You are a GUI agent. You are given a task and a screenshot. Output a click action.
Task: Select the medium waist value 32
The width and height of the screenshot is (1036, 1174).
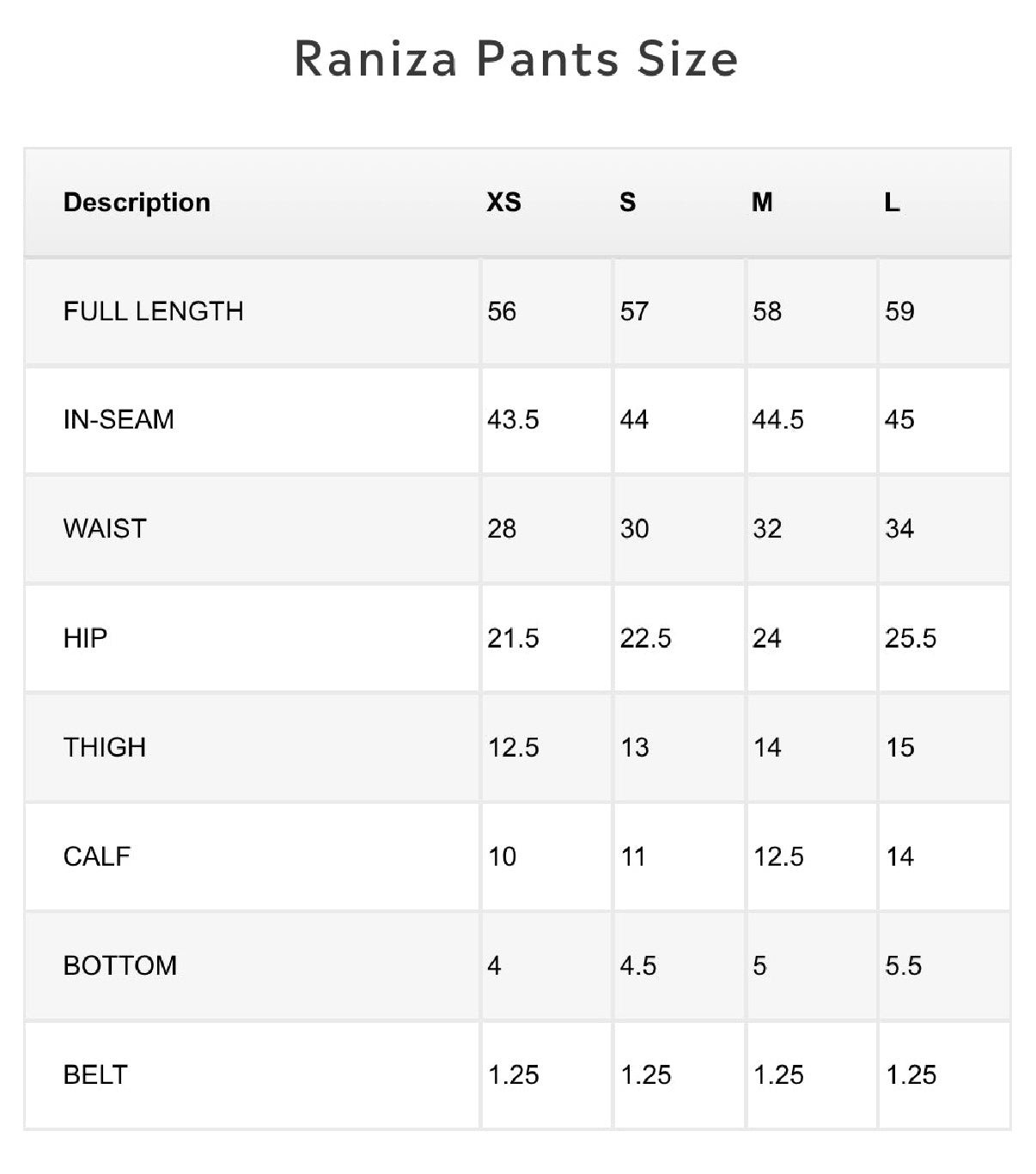point(767,528)
